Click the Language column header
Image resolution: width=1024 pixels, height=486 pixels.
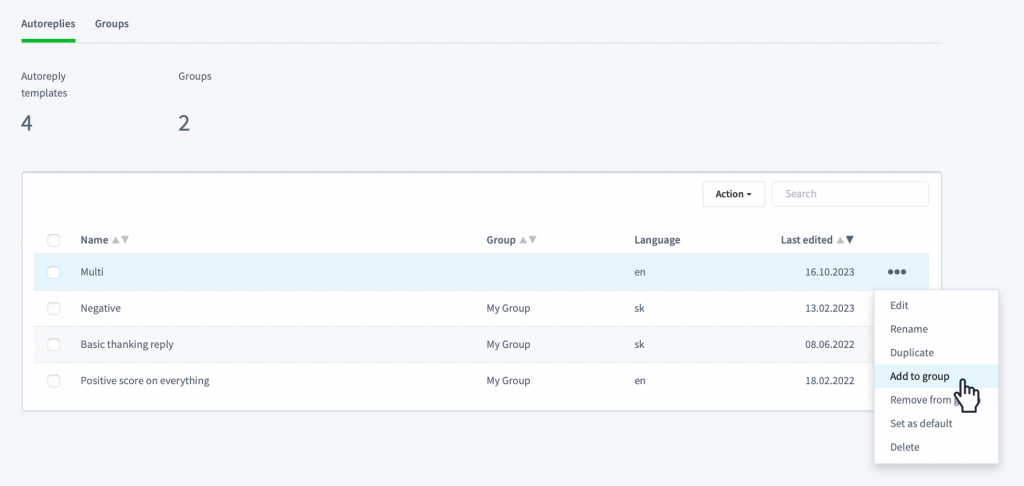tap(657, 240)
